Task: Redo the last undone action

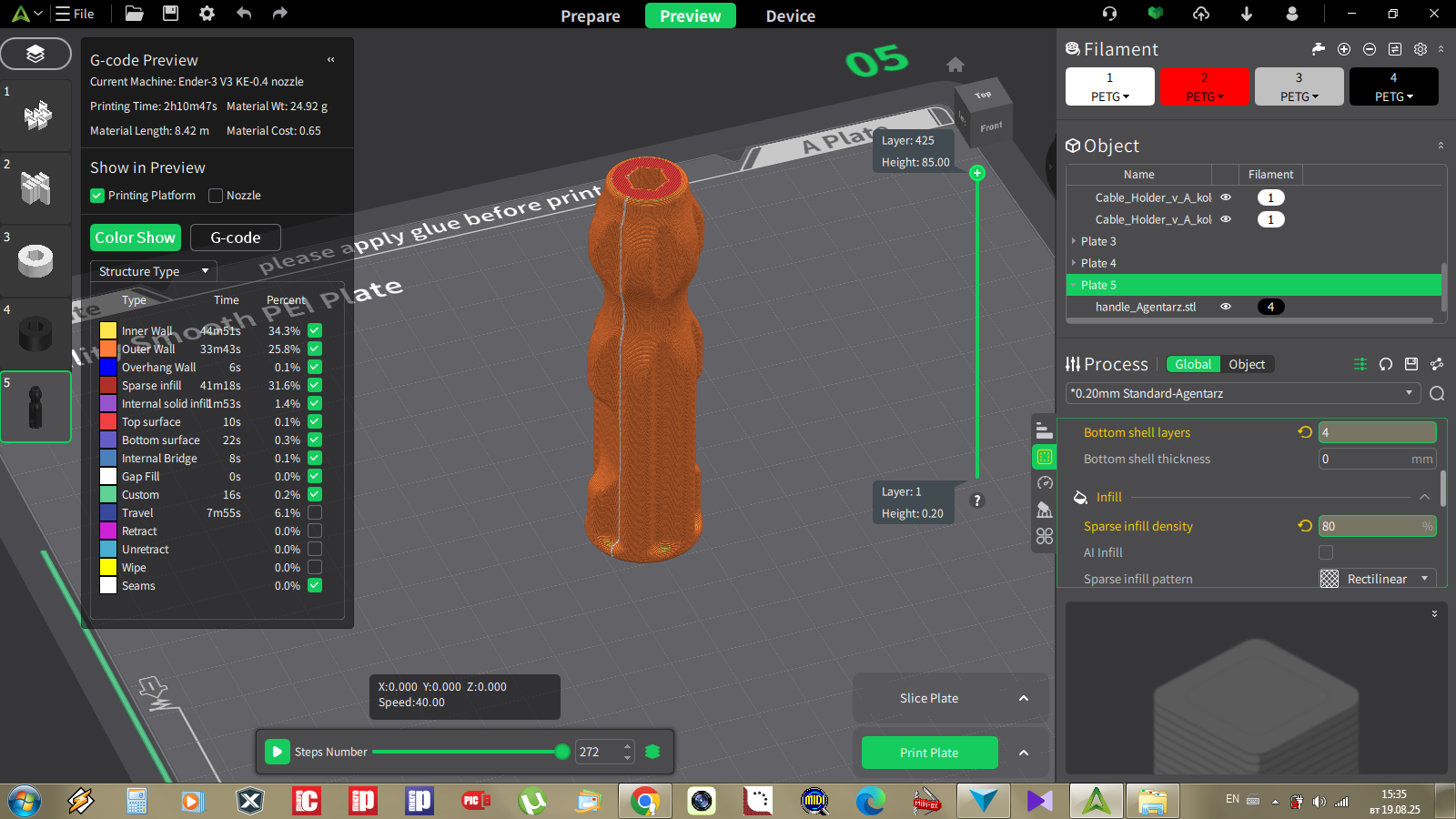Action: click(280, 14)
